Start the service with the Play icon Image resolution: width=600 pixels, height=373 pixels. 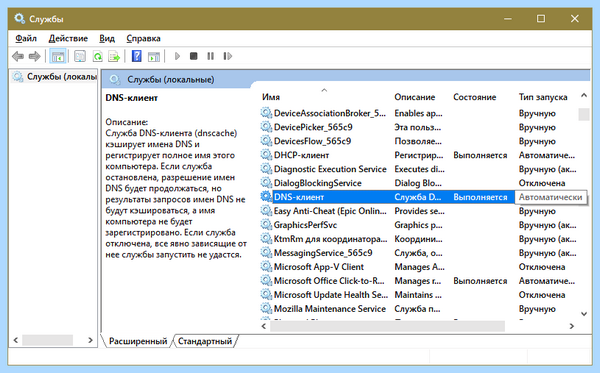pyautogui.click(x=177, y=56)
